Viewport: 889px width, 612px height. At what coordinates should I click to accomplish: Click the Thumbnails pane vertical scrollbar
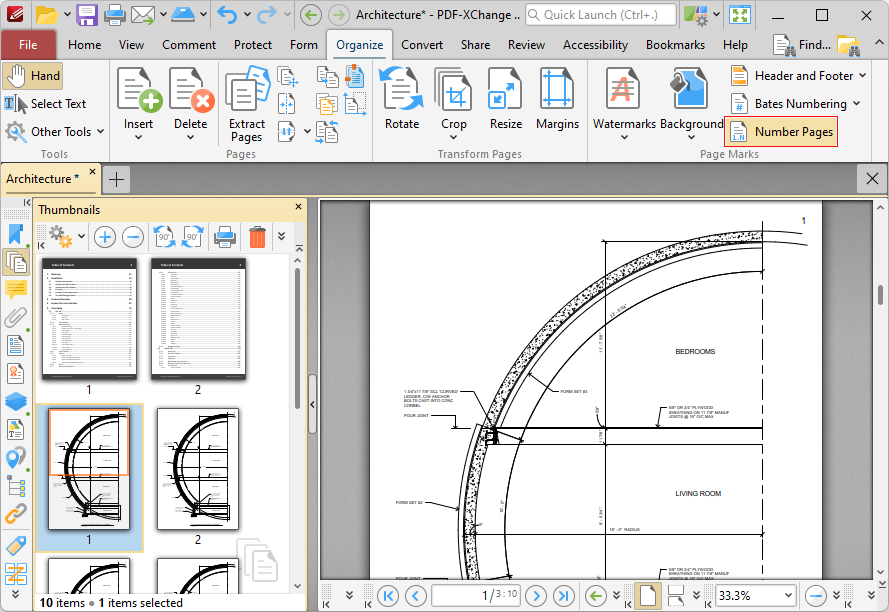click(297, 339)
